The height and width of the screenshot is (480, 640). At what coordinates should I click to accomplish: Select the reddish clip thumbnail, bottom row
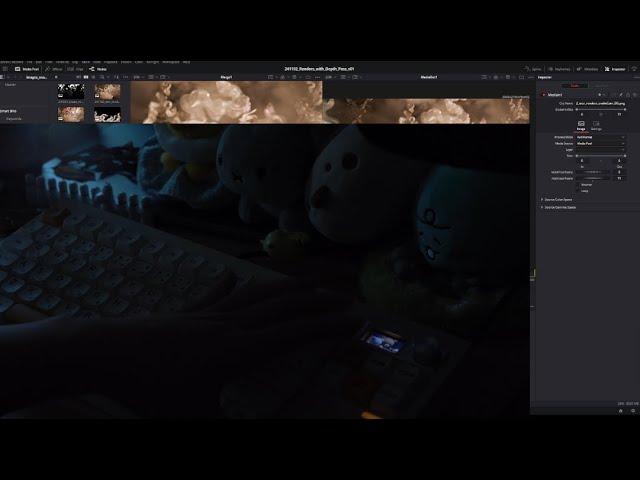(x=71, y=114)
